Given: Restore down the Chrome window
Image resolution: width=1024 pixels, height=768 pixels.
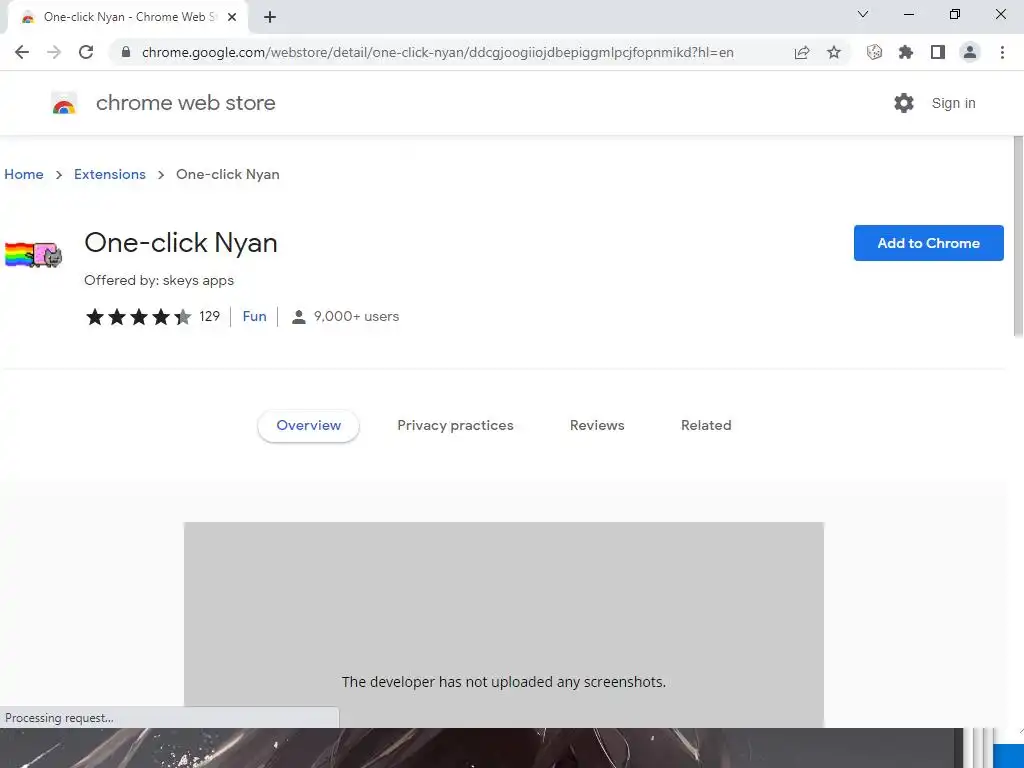Looking at the screenshot, I should coord(955,14).
